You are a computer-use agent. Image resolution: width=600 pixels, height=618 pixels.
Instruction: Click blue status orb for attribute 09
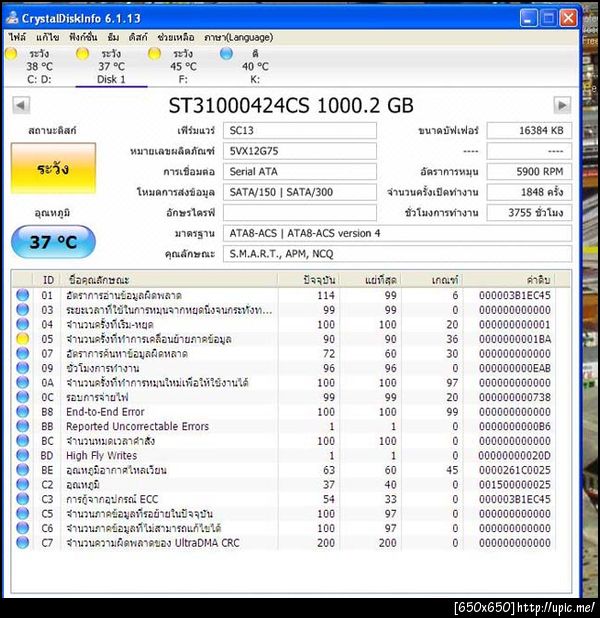pyautogui.click(x=23, y=368)
